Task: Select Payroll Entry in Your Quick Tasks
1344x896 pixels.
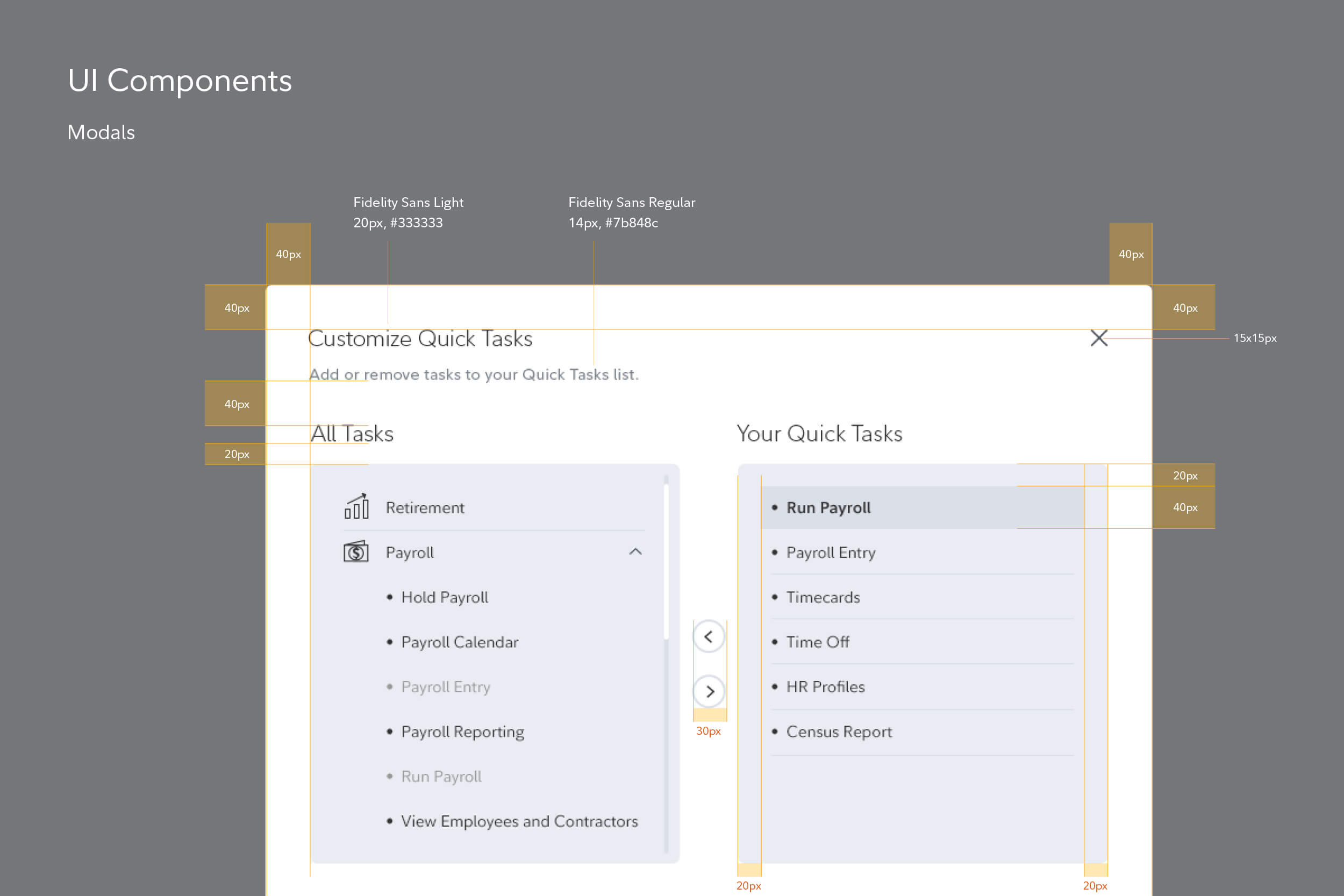Action: pyautogui.click(x=830, y=553)
